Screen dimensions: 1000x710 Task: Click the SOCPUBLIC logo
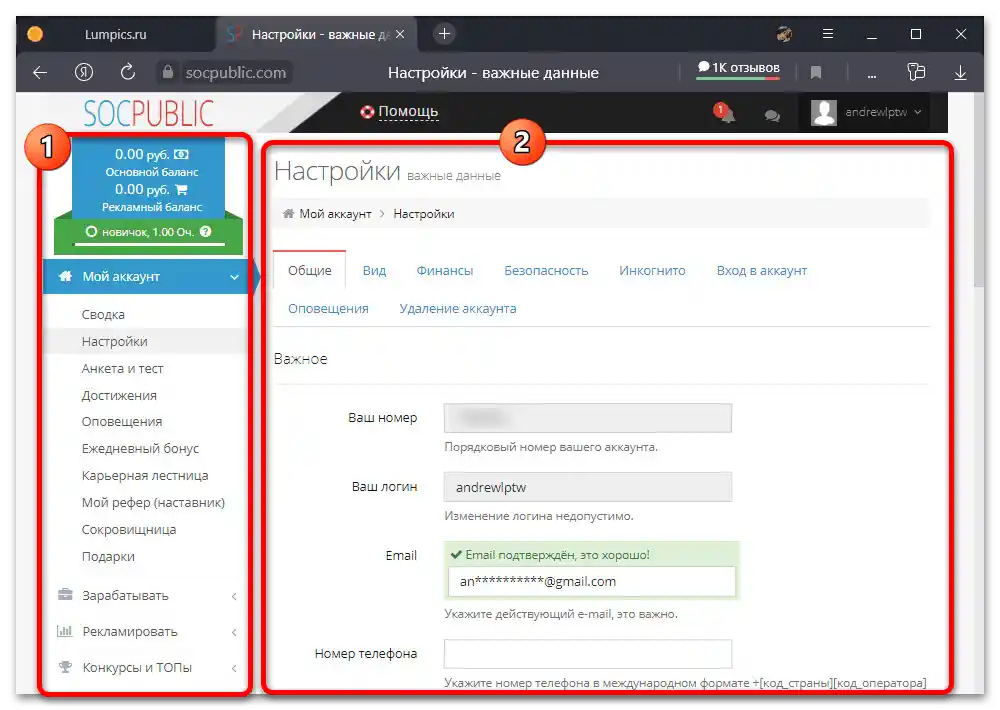pos(149,114)
